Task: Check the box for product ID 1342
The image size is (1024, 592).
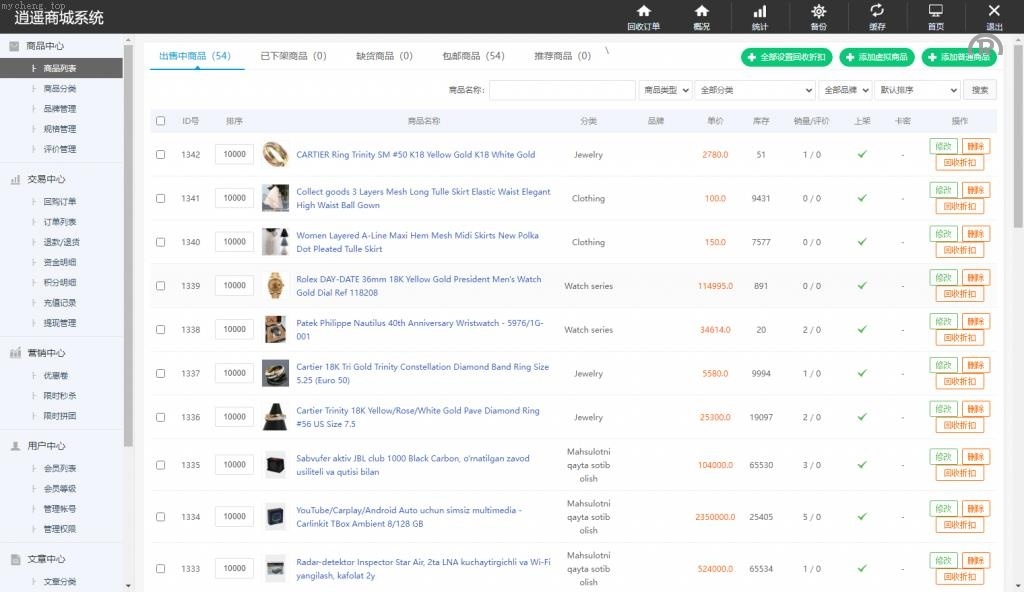Action: coord(161,155)
